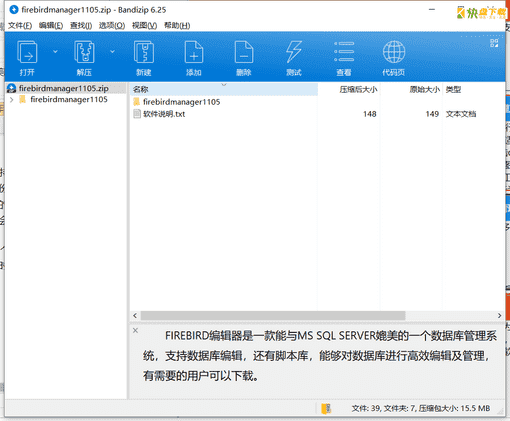Screen dimensions: 510x421
Task: Sort by the 名称 column header
Action: coord(224,89)
